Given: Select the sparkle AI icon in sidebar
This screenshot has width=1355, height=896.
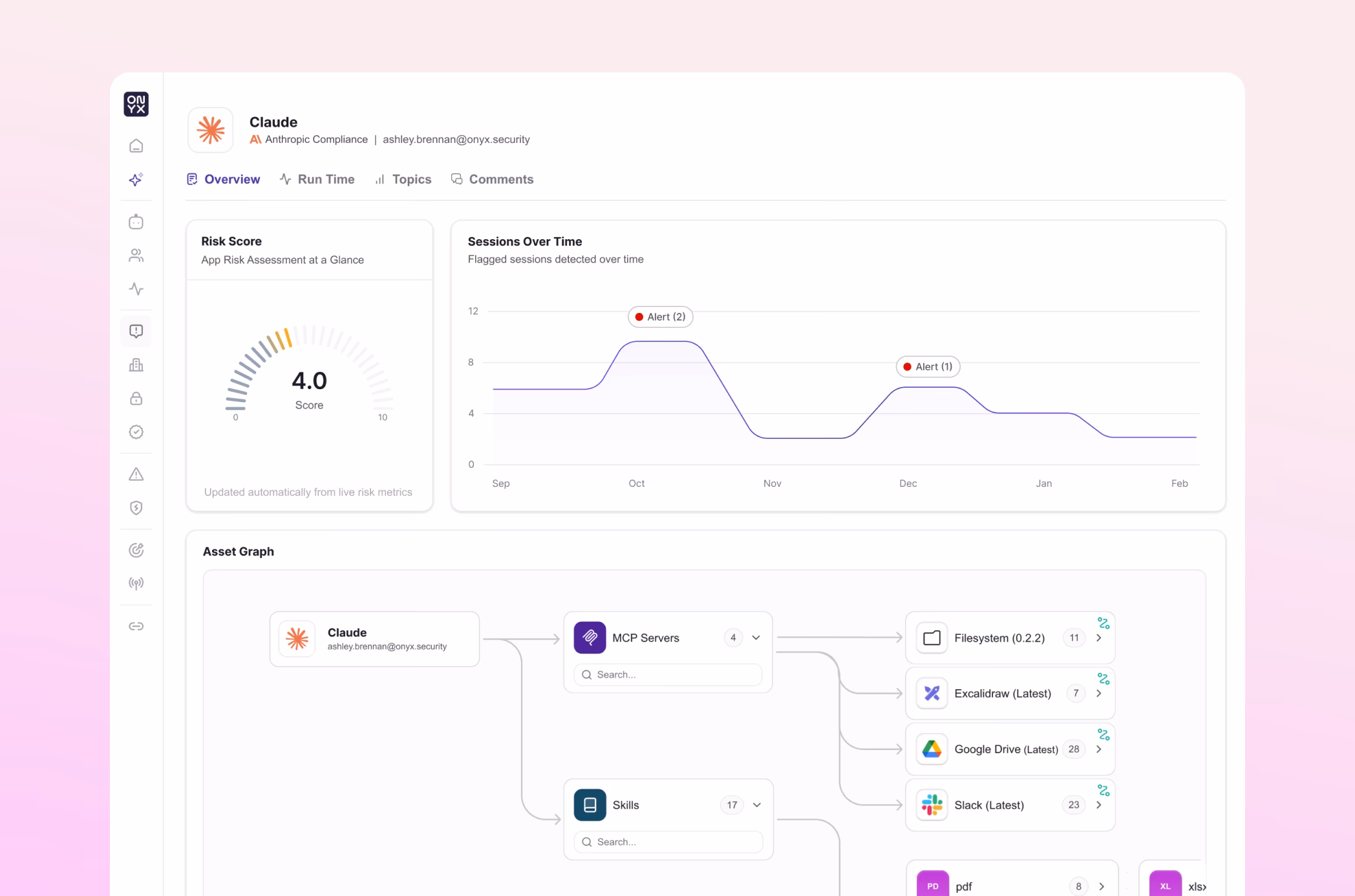Looking at the screenshot, I should point(136,180).
